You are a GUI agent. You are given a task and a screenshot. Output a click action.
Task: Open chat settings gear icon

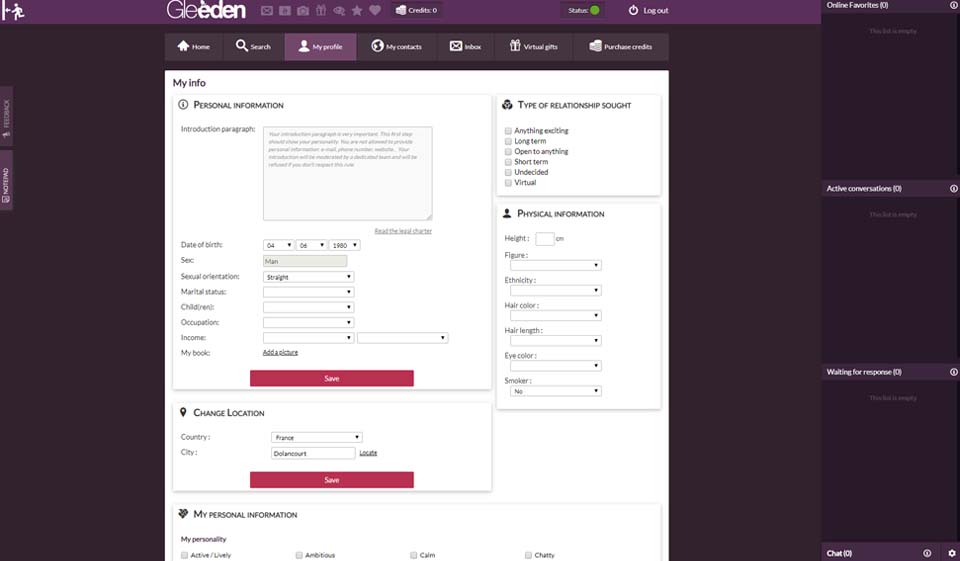(x=951, y=553)
